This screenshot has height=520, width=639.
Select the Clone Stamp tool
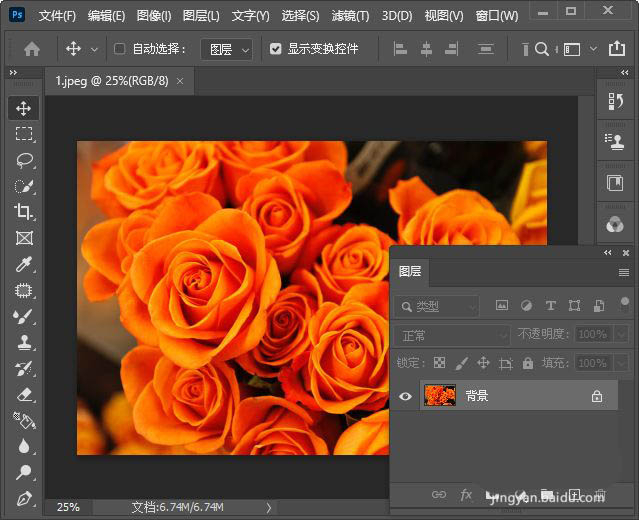click(24, 342)
